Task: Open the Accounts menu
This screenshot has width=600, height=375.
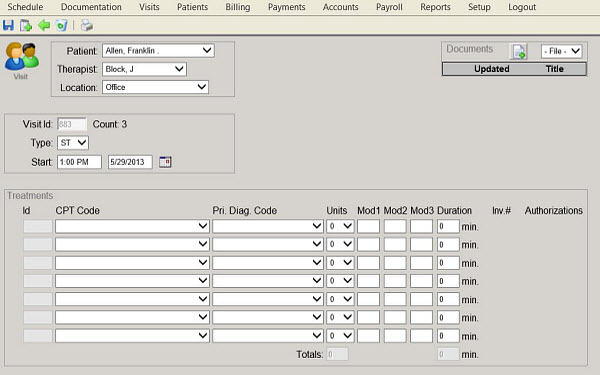Action: (341, 7)
